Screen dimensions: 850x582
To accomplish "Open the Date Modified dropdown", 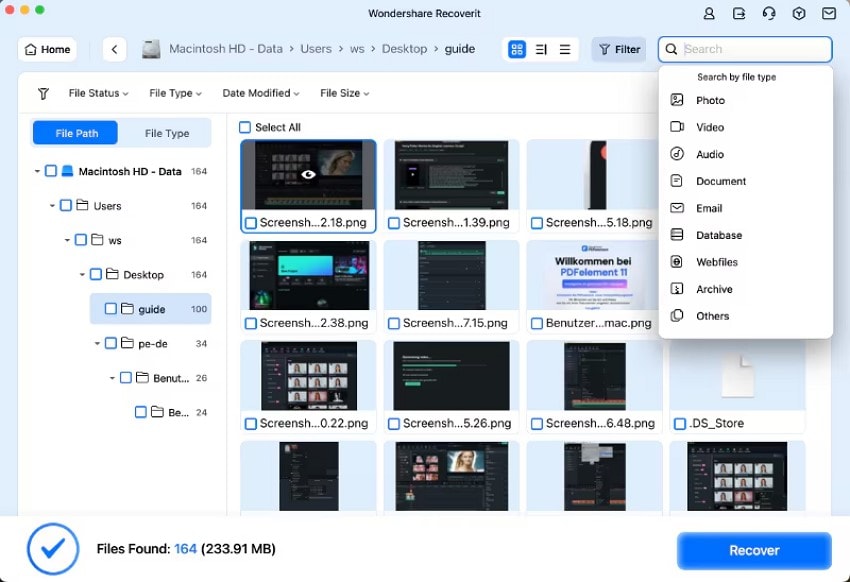I will [x=261, y=93].
